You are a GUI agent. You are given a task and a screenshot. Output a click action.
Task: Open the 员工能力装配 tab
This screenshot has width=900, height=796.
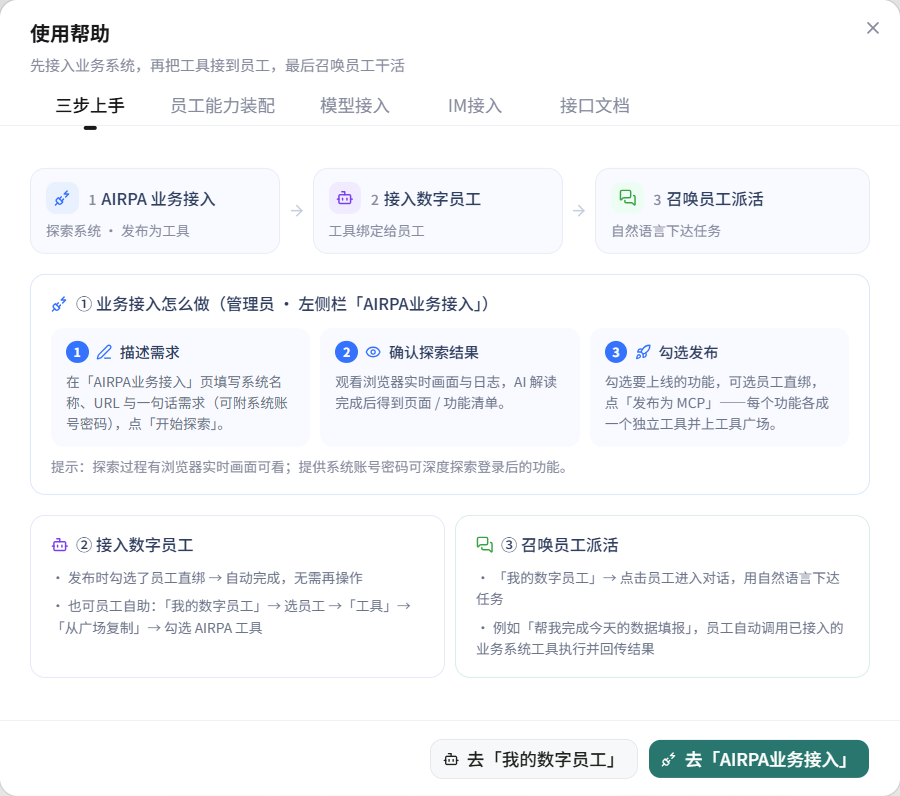(223, 106)
